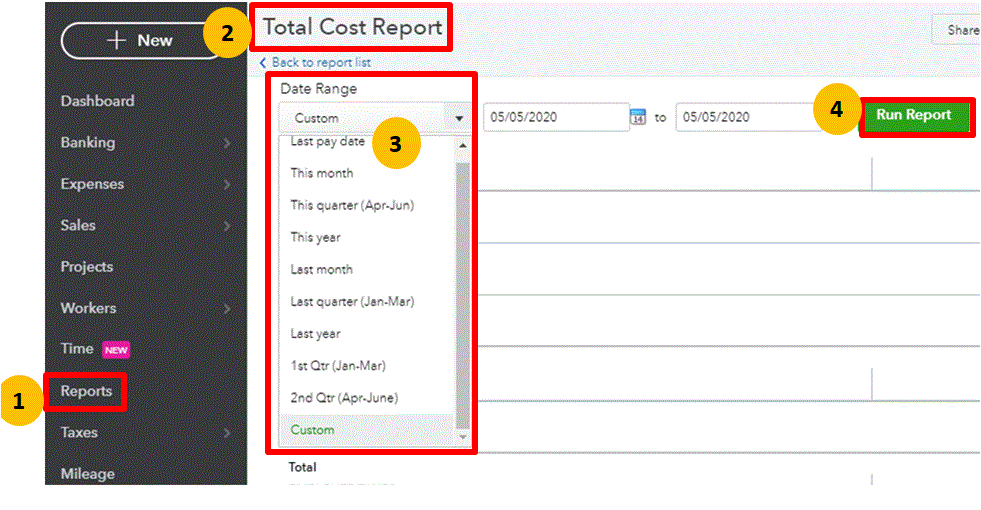Expand the Taxes submenu chevron
981x510 pixels.
pos(227,433)
